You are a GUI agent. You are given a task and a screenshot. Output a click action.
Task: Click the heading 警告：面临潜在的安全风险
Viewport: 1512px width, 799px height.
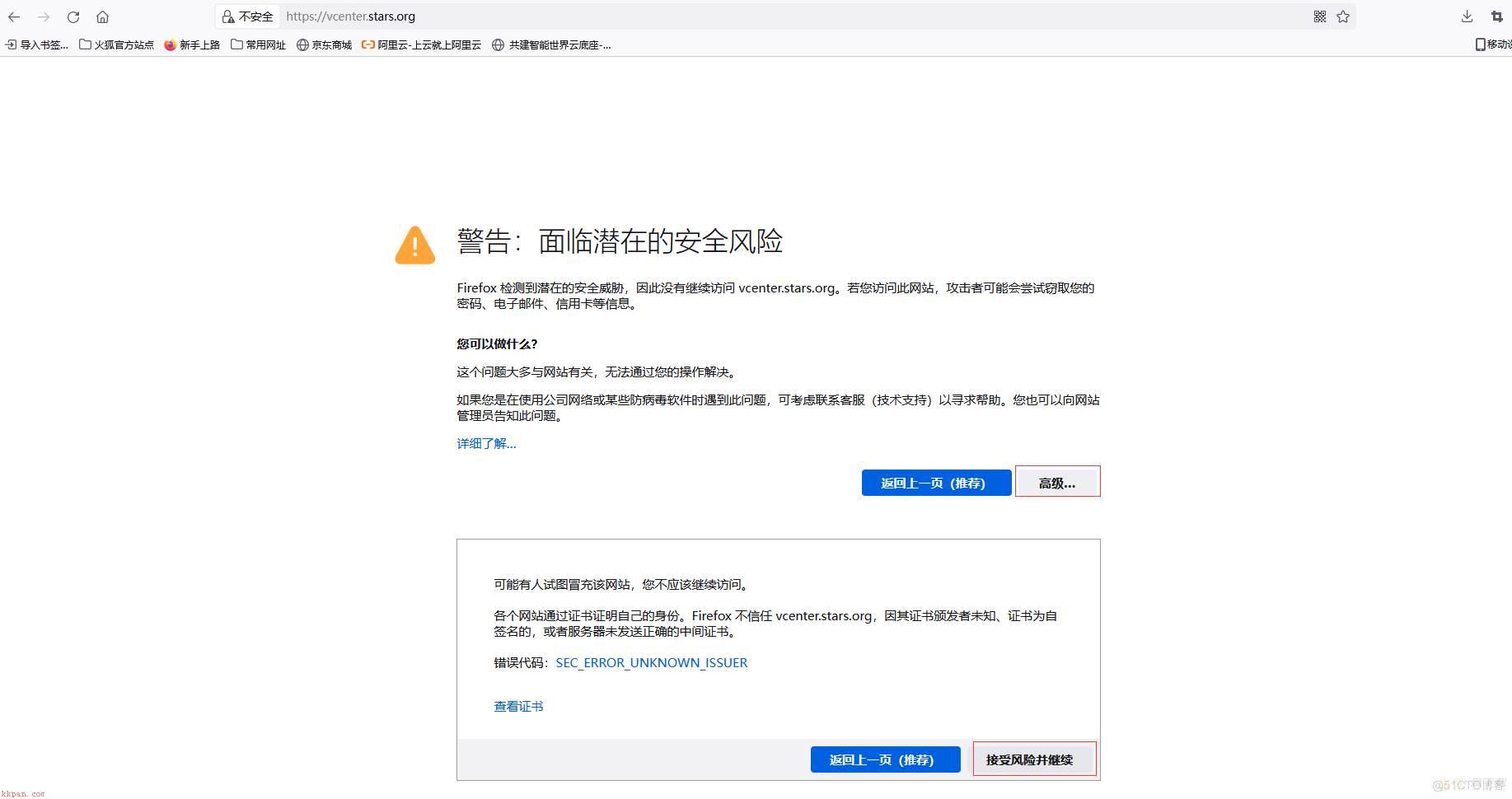point(620,241)
